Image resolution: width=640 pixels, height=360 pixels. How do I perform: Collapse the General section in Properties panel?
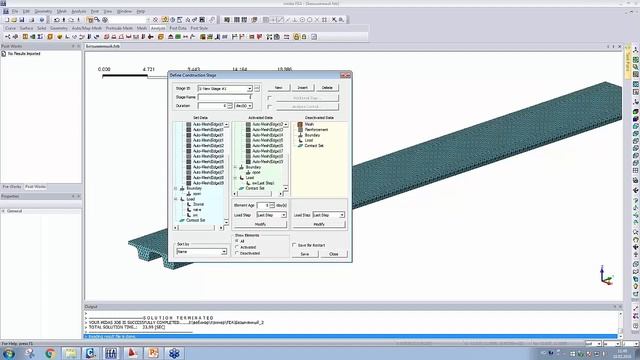point(3,211)
